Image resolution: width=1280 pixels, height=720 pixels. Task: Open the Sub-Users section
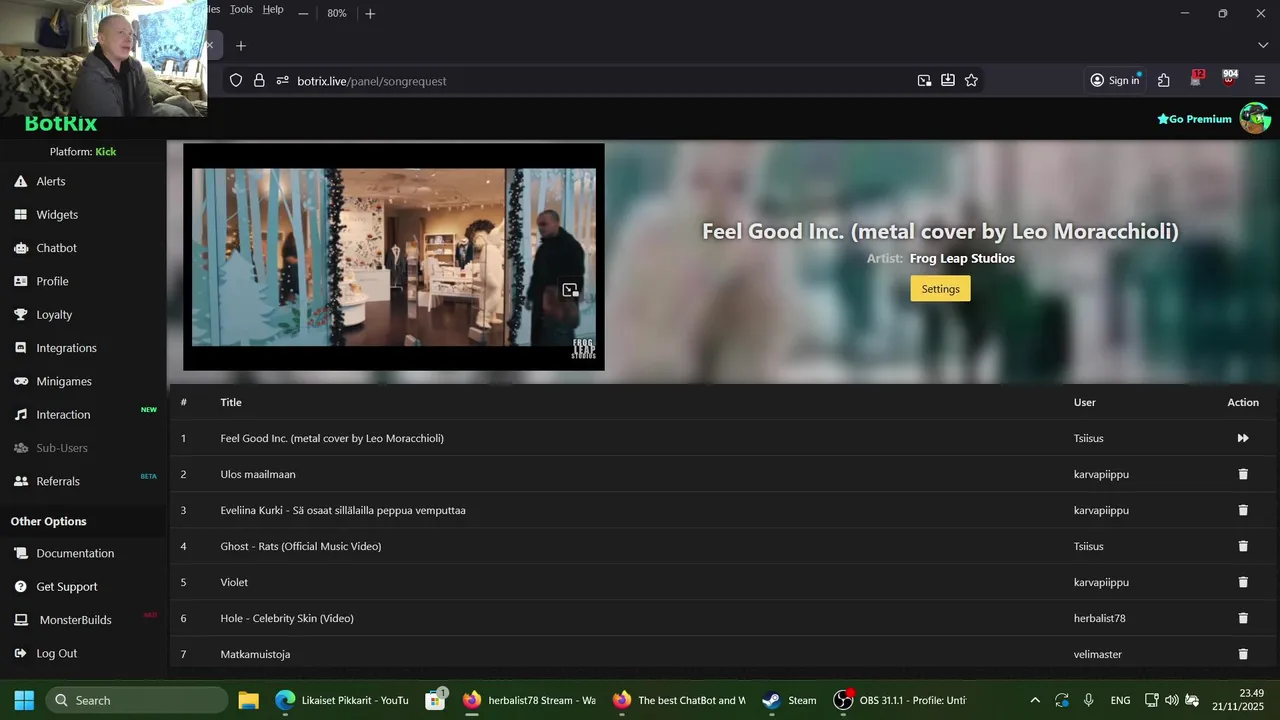[62, 448]
